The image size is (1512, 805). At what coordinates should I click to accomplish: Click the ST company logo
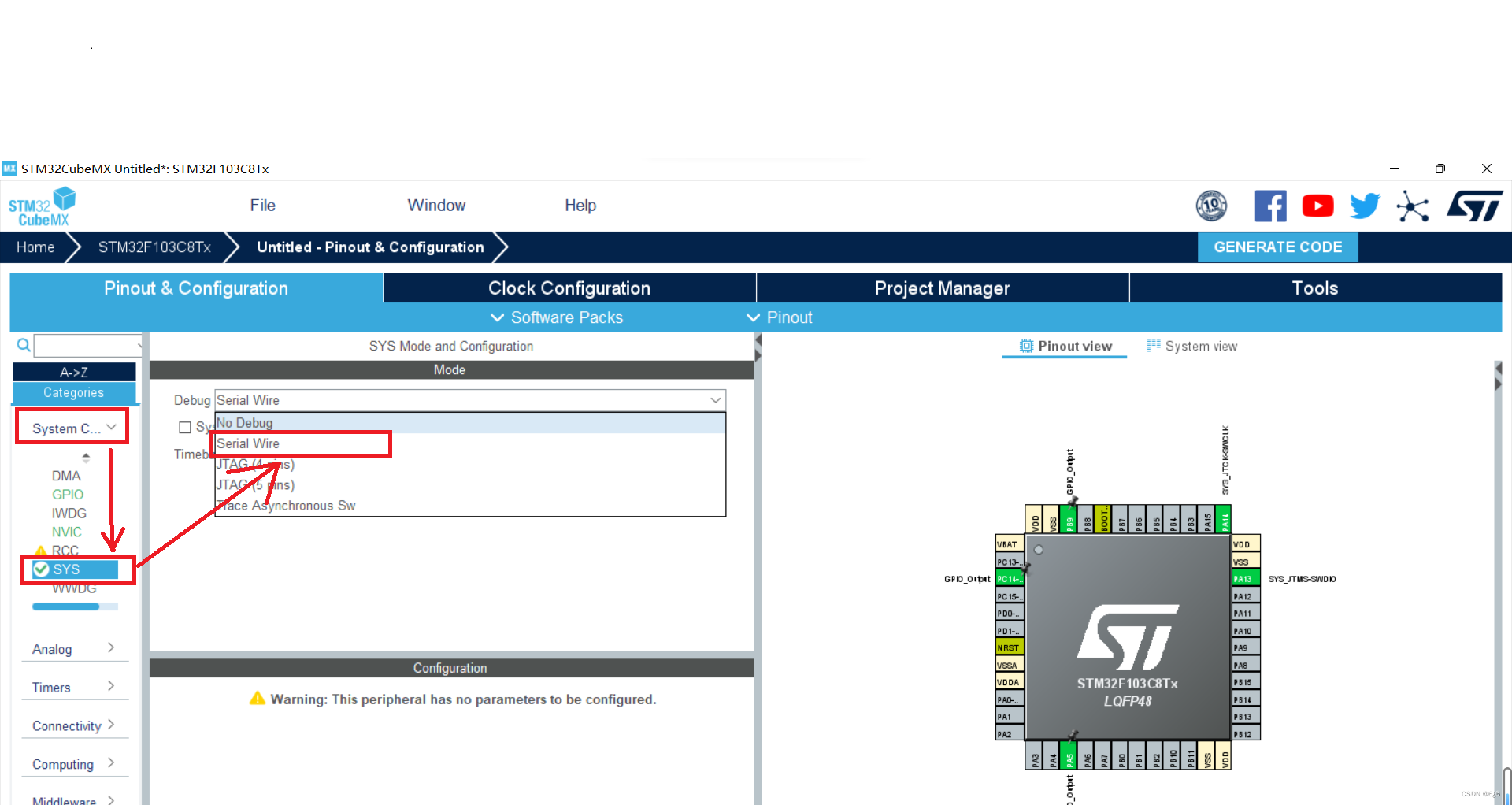click(x=1475, y=206)
